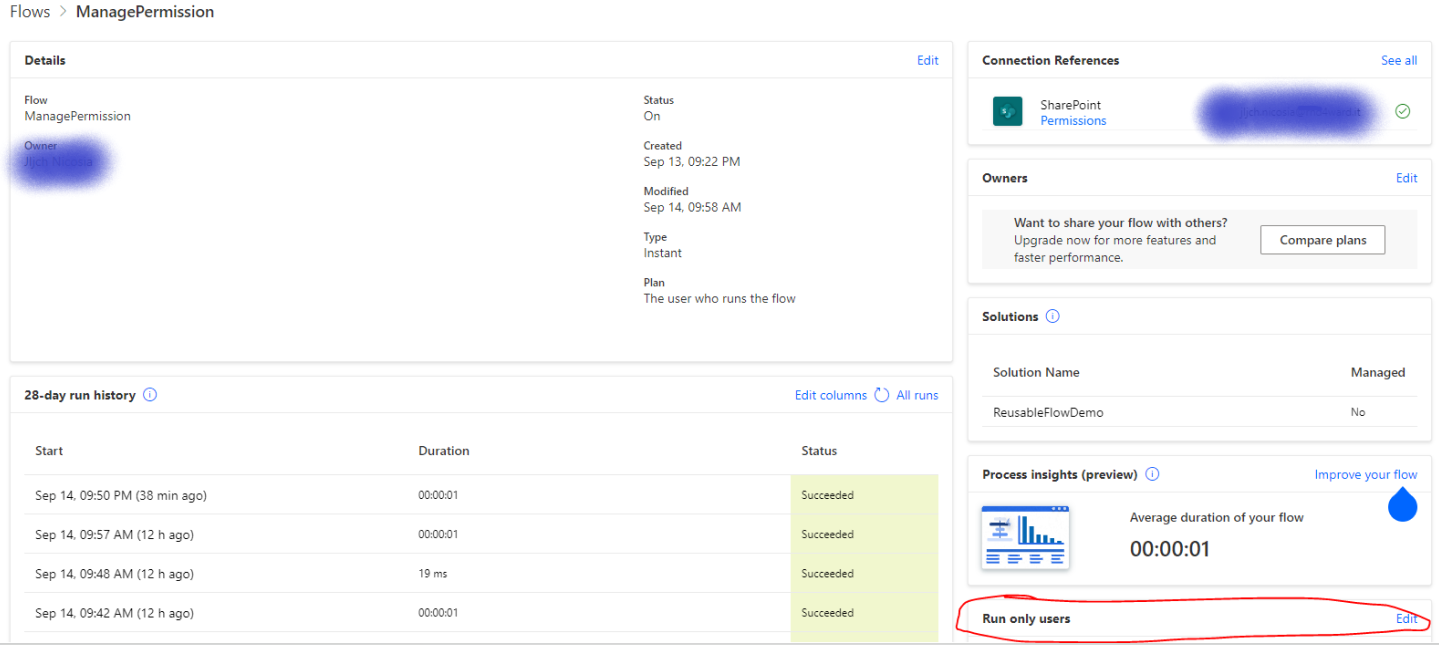Click the info icon beside Process insights
Screen dimensions: 1439x645
(1152, 474)
